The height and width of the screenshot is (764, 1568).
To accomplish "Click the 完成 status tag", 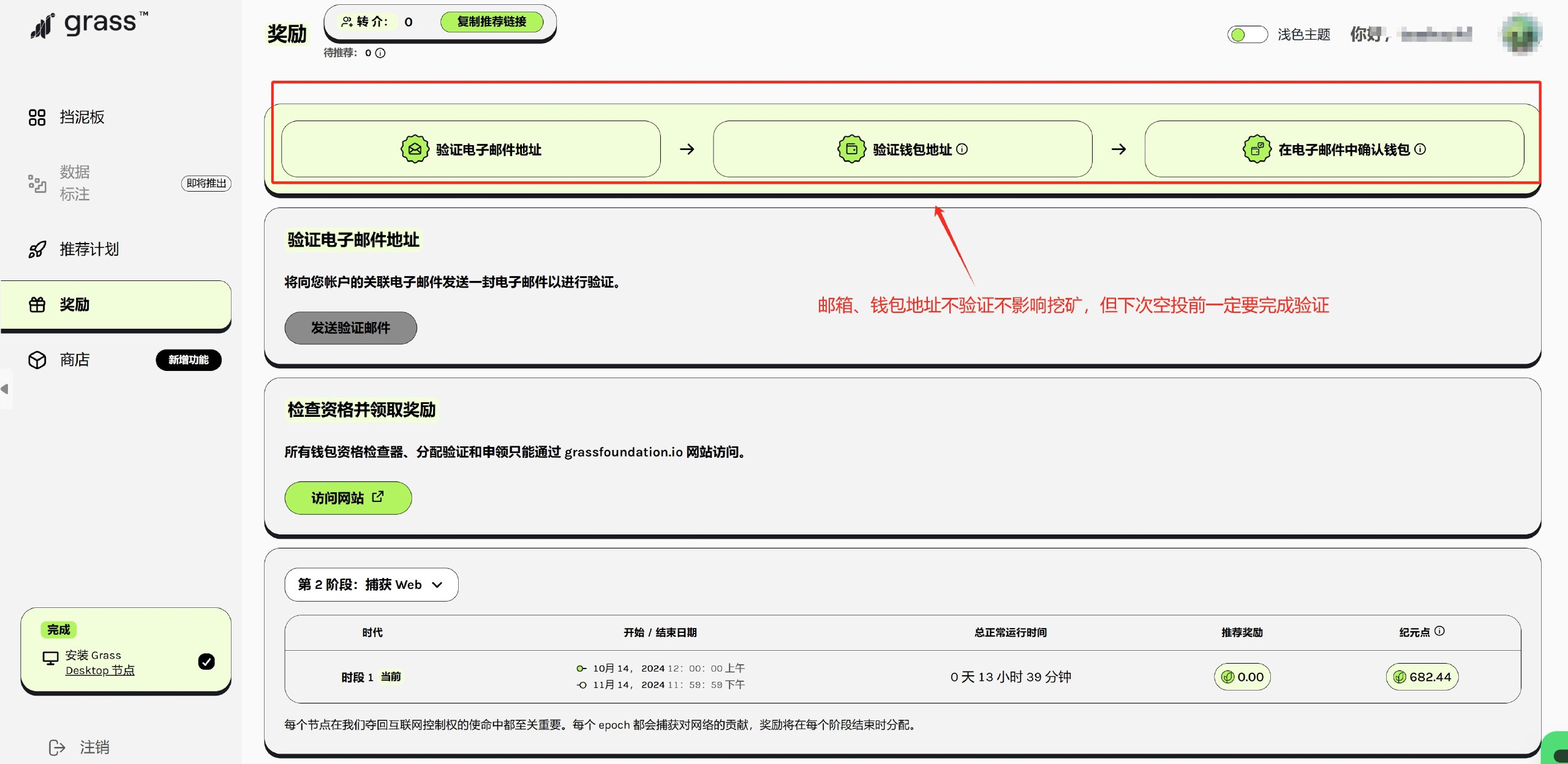I will (58, 629).
